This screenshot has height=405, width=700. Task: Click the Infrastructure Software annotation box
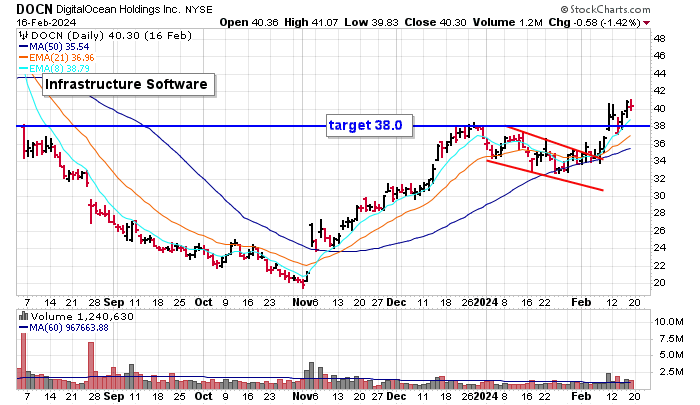[128, 84]
